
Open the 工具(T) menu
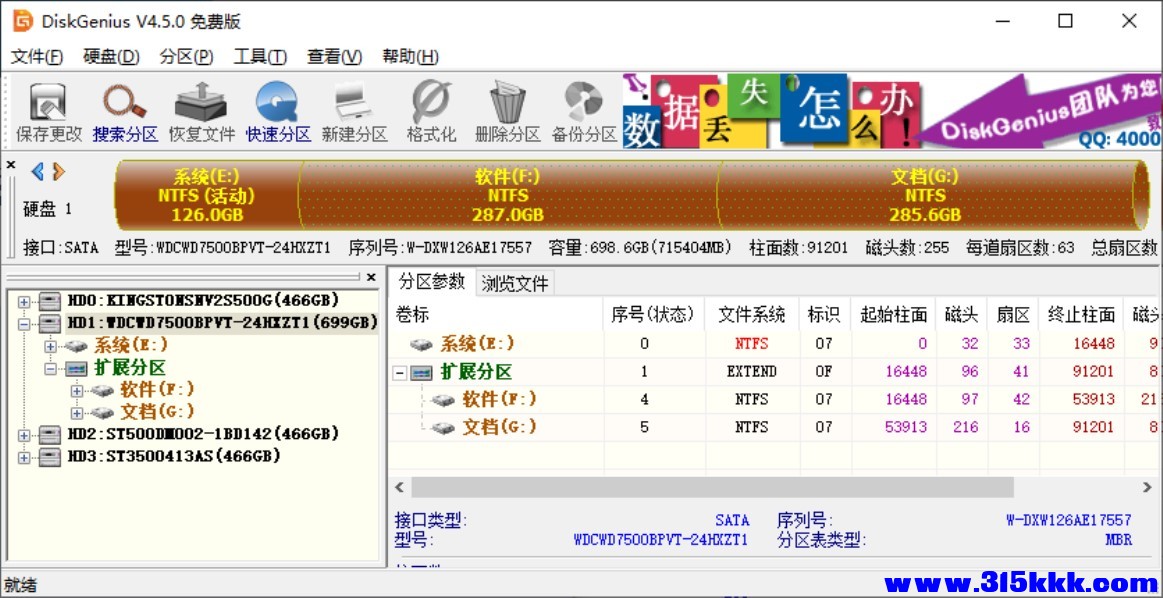[x=260, y=57]
